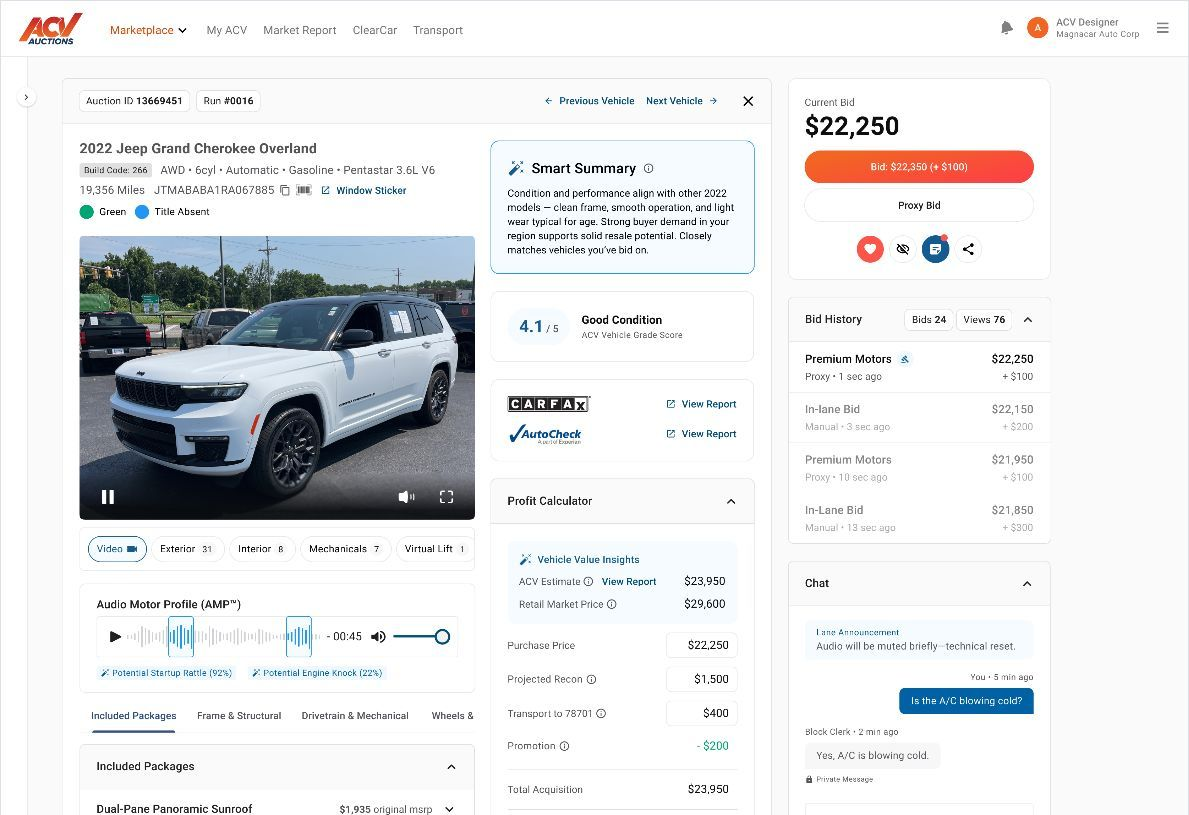Go to My ACV
Image resolution: width=1189 pixels, height=815 pixels.
227,30
